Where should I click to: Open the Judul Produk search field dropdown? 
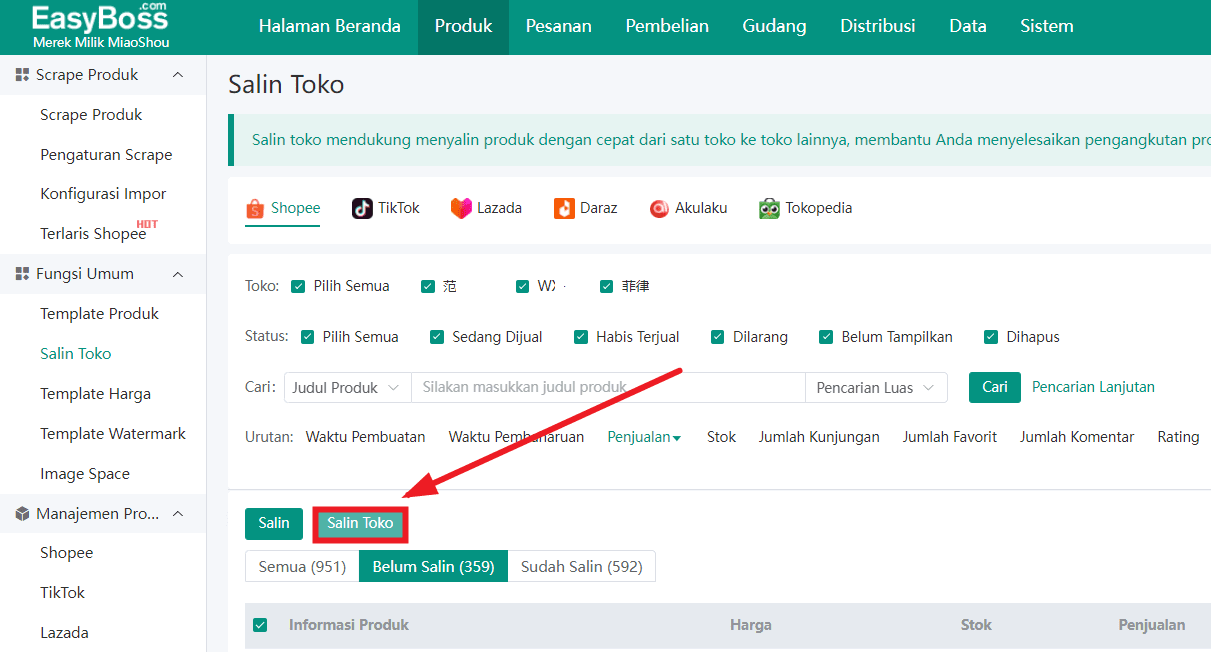[348, 388]
